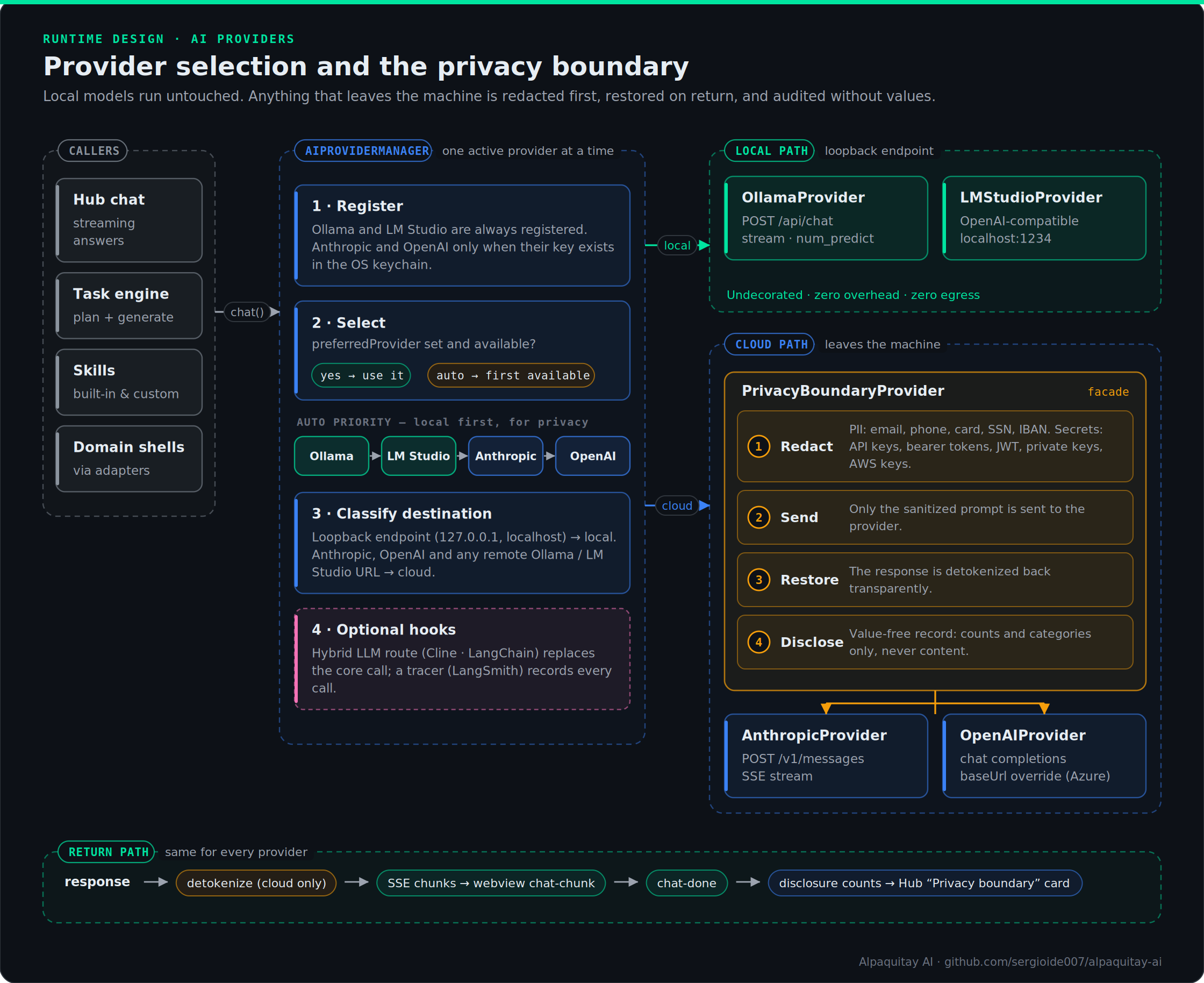Screen dimensions: 1204x983
Task: Click the 'response' label in return path
Action: pos(97,882)
